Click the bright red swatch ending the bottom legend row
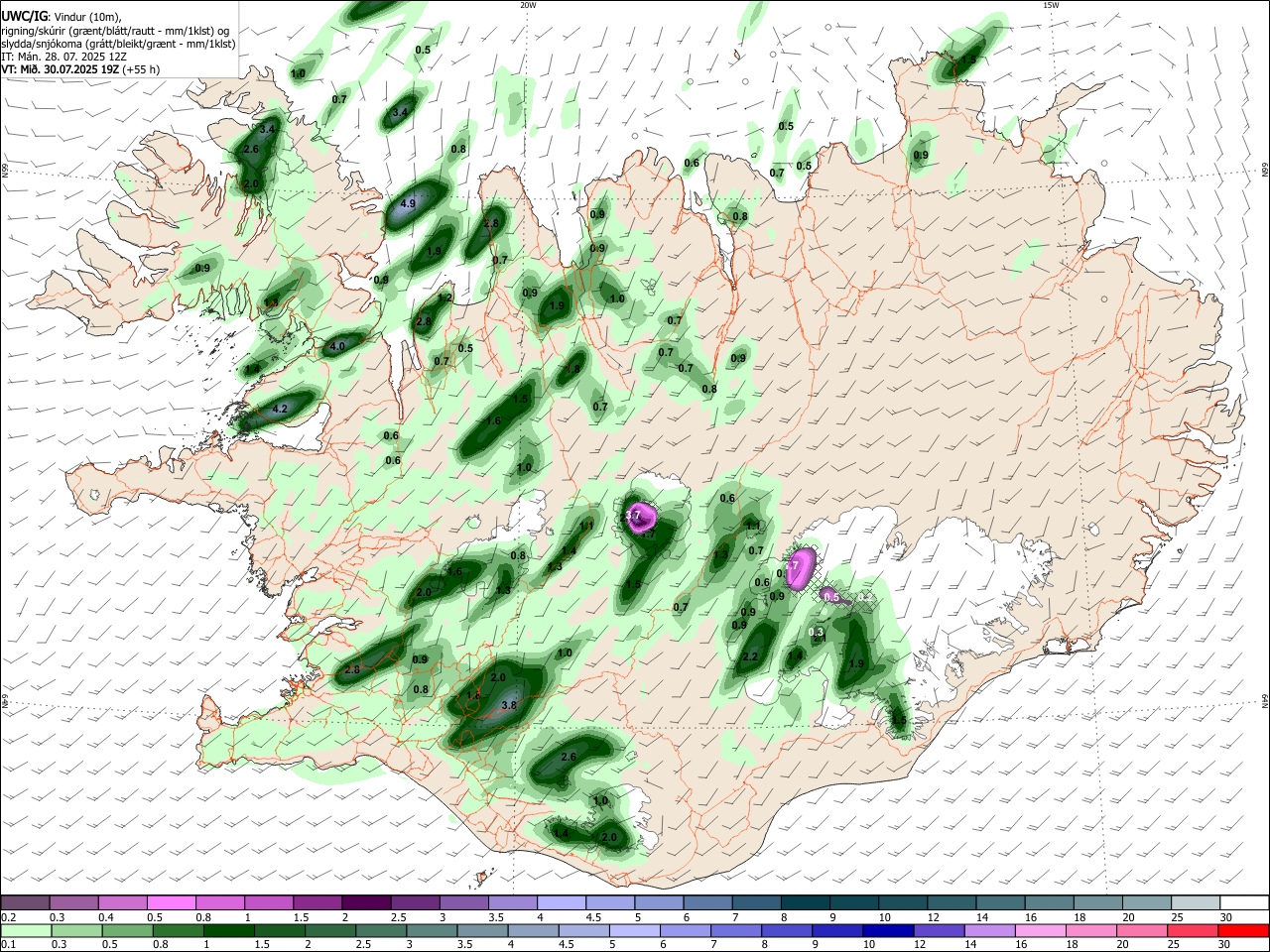 [1243, 931]
